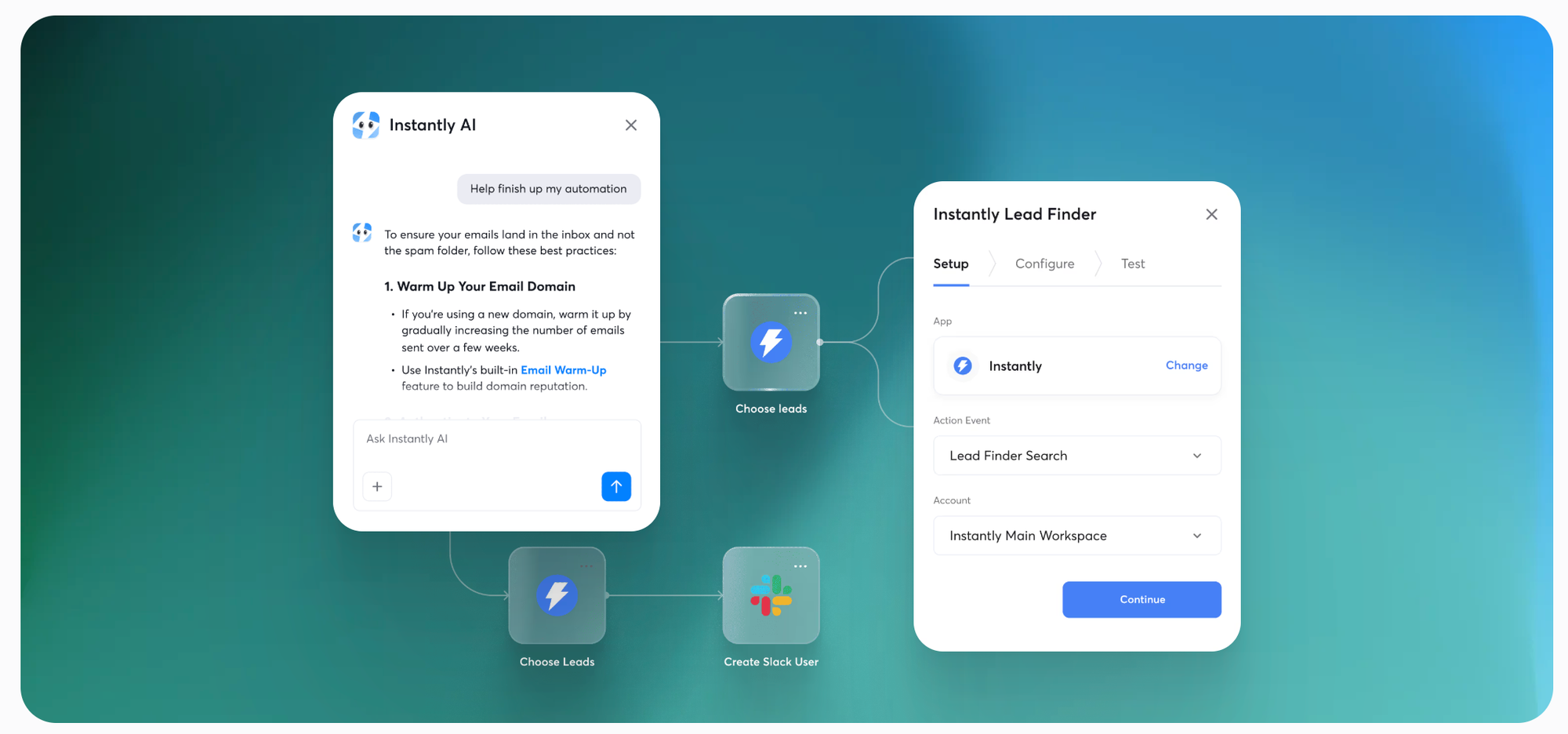Add attachment with plus button
The height and width of the screenshot is (734, 1568).
point(377,486)
